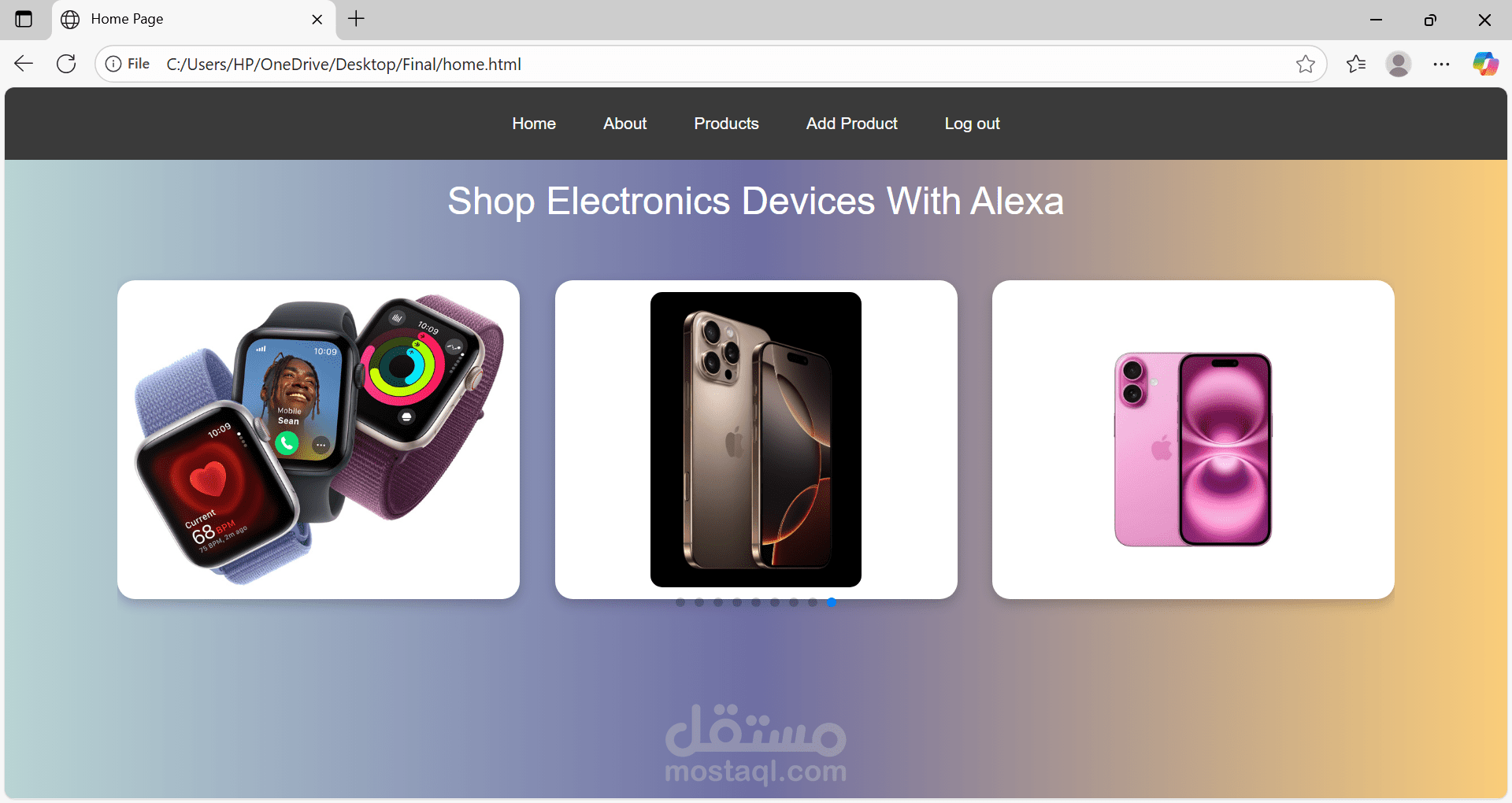Open the Products page link
Screen dimensions: 1512x803
726,124
